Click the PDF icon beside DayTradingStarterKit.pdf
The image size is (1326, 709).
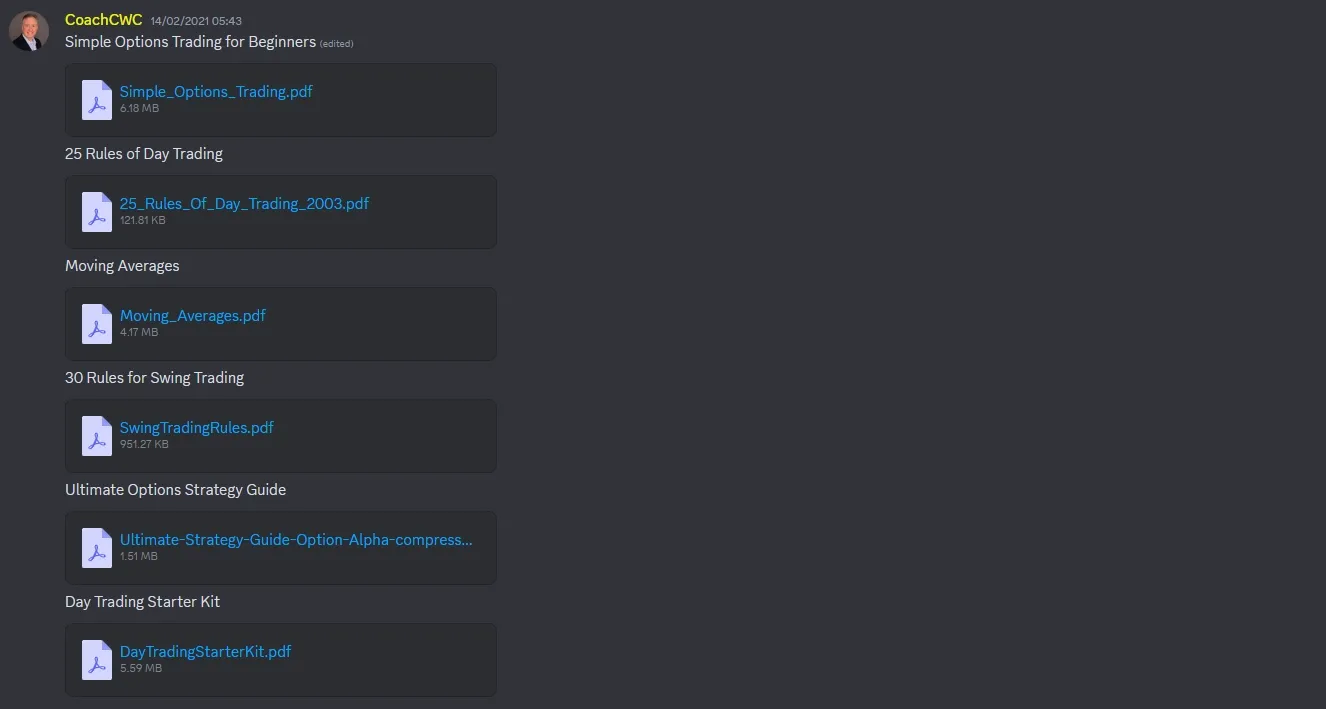point(97,660)
